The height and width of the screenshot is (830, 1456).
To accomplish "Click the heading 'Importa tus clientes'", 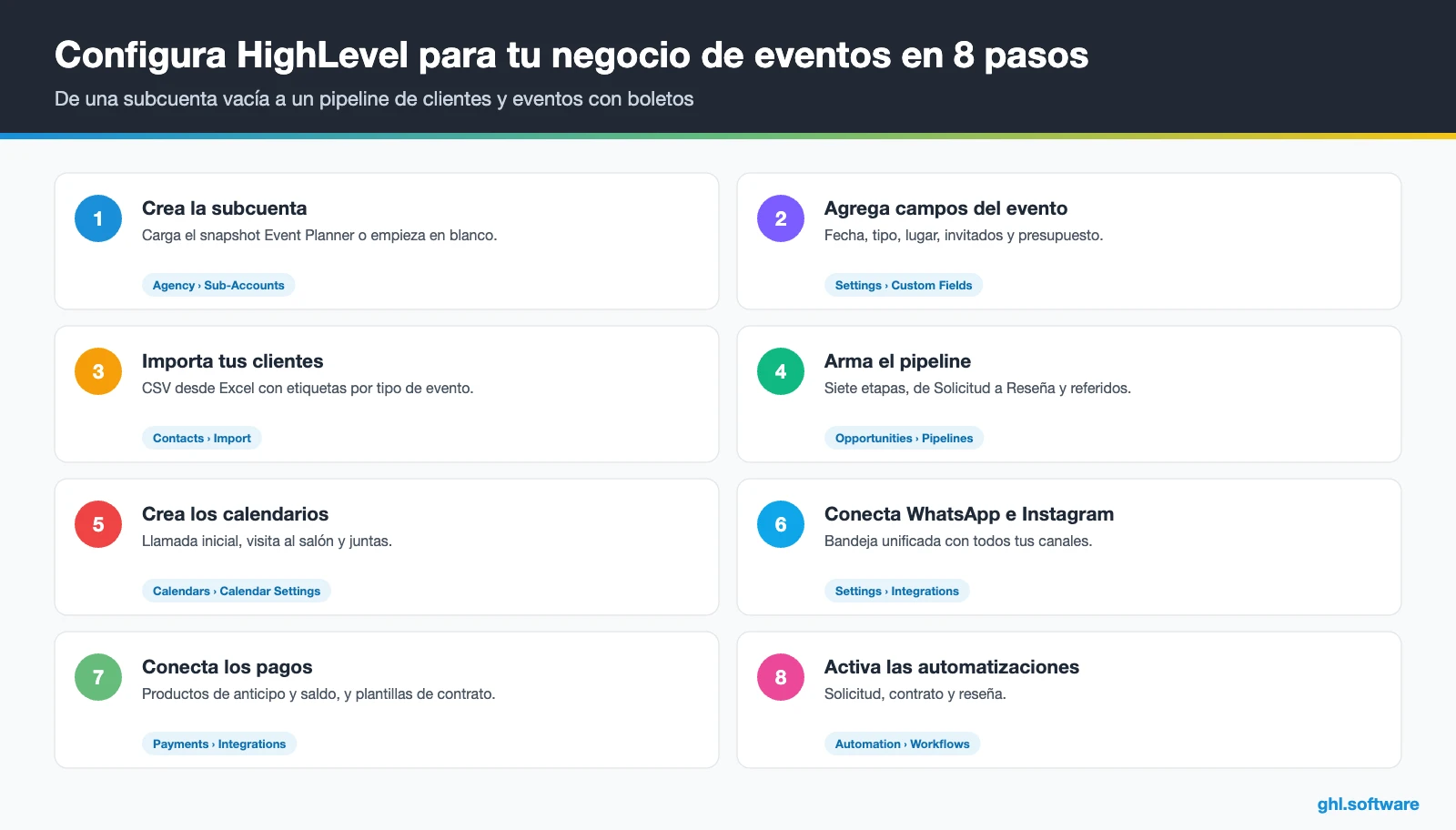I will click(x=232, y=361).
